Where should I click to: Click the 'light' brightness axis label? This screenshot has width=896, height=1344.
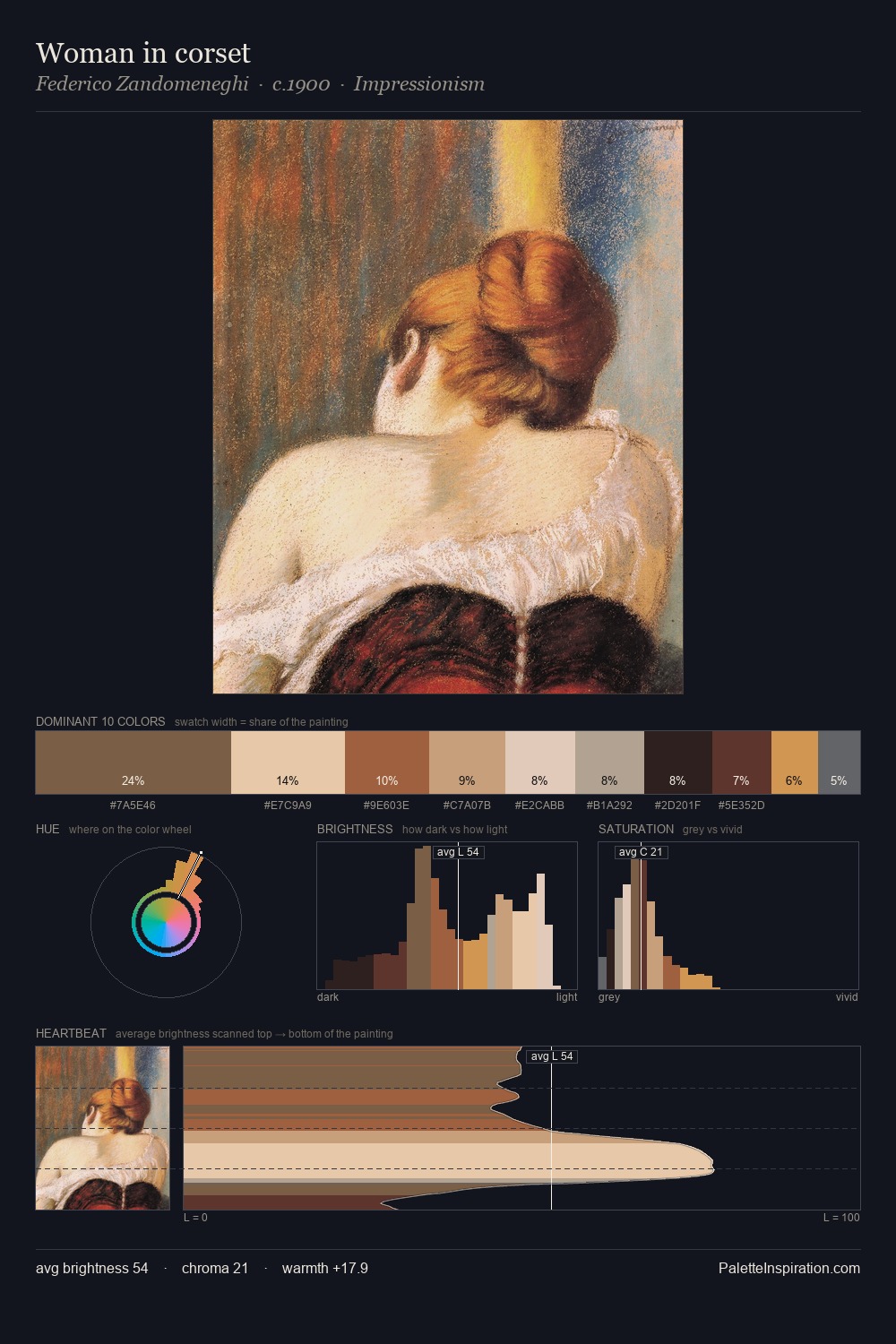566,997
